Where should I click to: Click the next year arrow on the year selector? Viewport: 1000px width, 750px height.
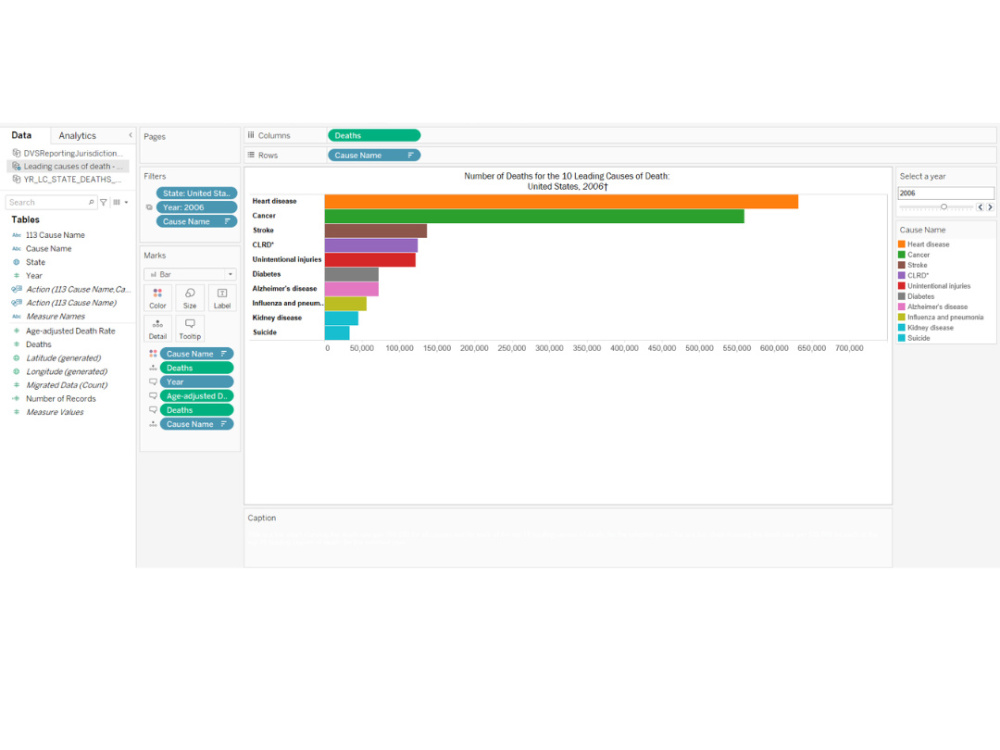990,207
